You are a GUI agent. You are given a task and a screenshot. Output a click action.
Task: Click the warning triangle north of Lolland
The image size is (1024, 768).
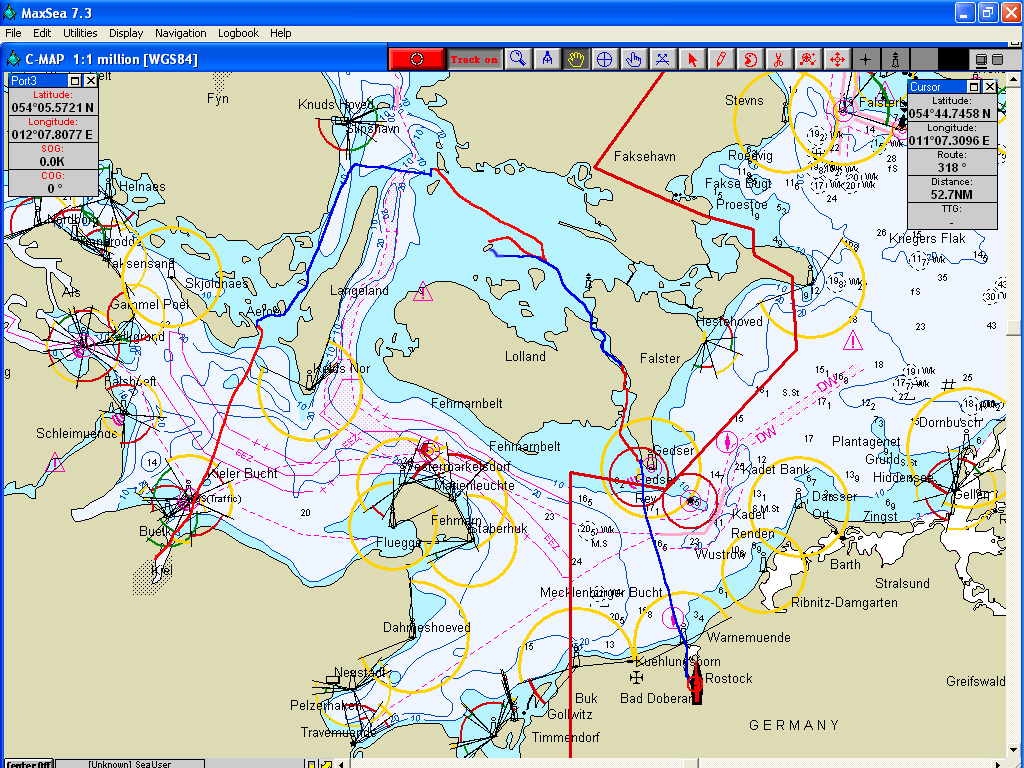(x=423, y=291)
